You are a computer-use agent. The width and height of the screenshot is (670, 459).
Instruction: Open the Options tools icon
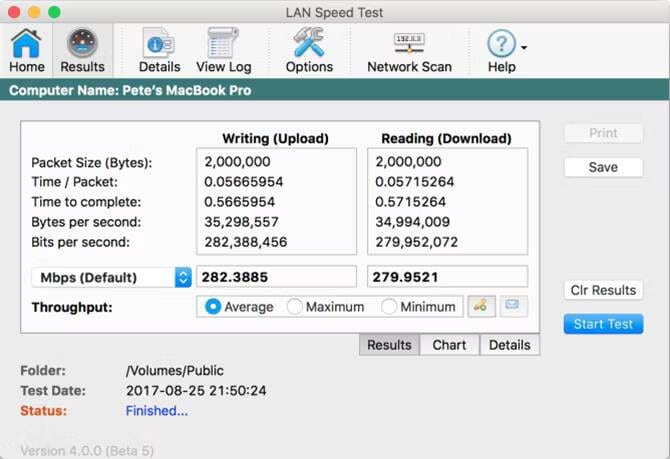[x=309, y=50]
